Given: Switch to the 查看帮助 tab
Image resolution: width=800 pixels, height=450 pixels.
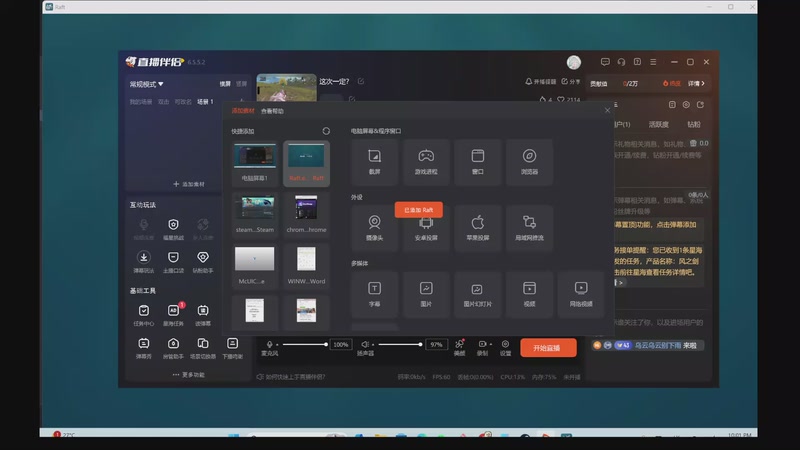Looking at the screenshot, I should [272, 111].
